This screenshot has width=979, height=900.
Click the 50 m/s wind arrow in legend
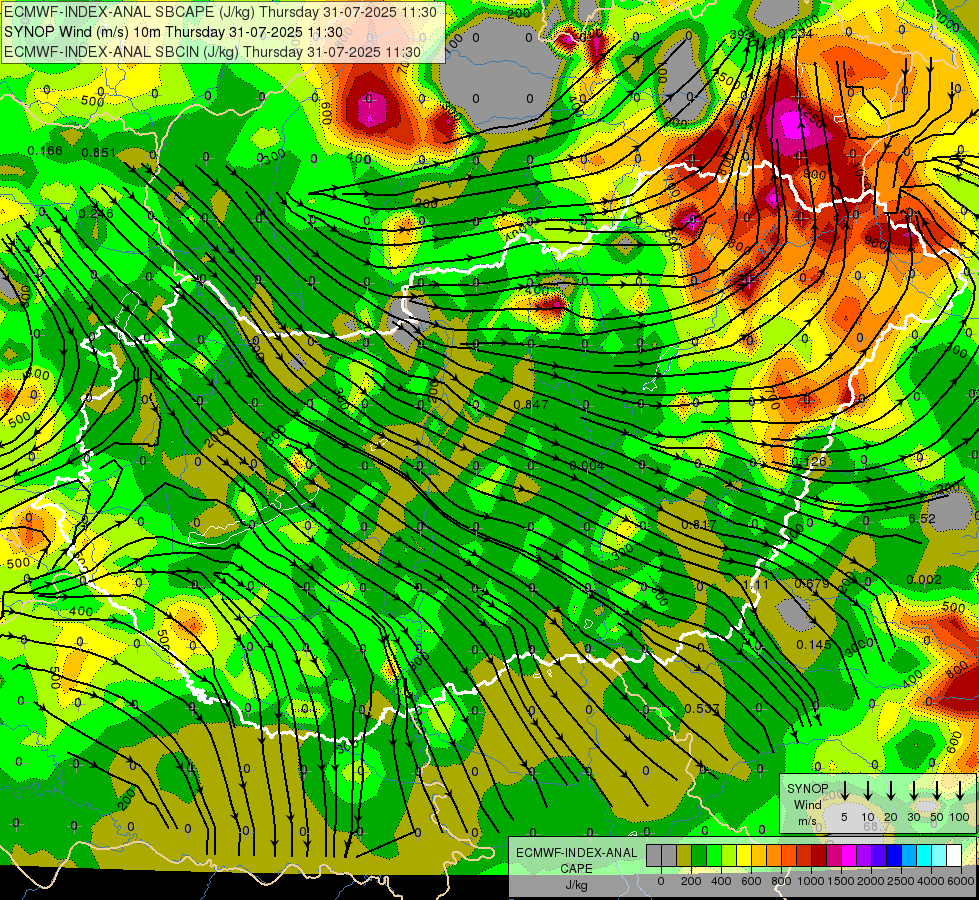[x=937, y=791]
